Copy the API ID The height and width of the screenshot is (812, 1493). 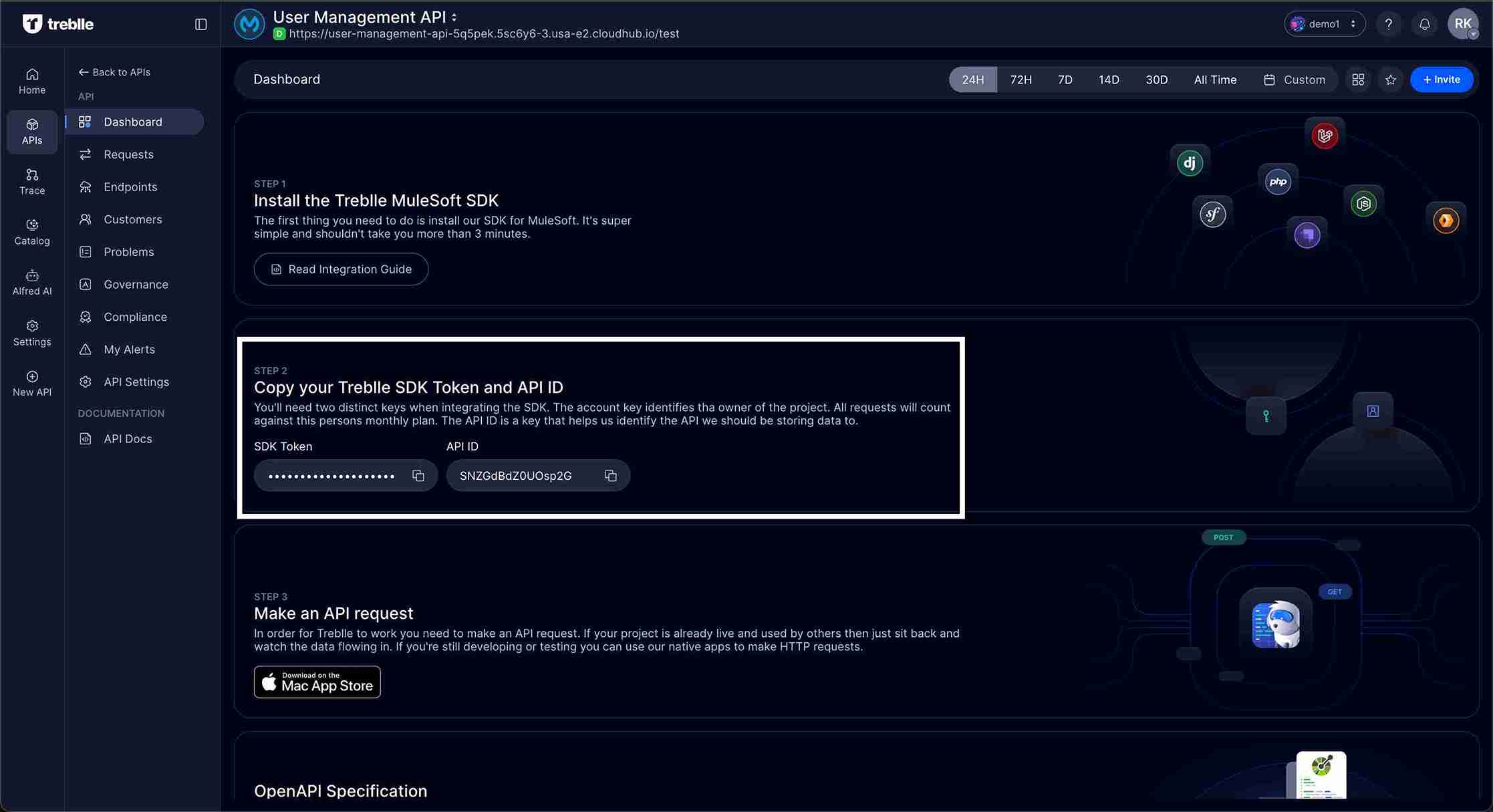point(611,476)
